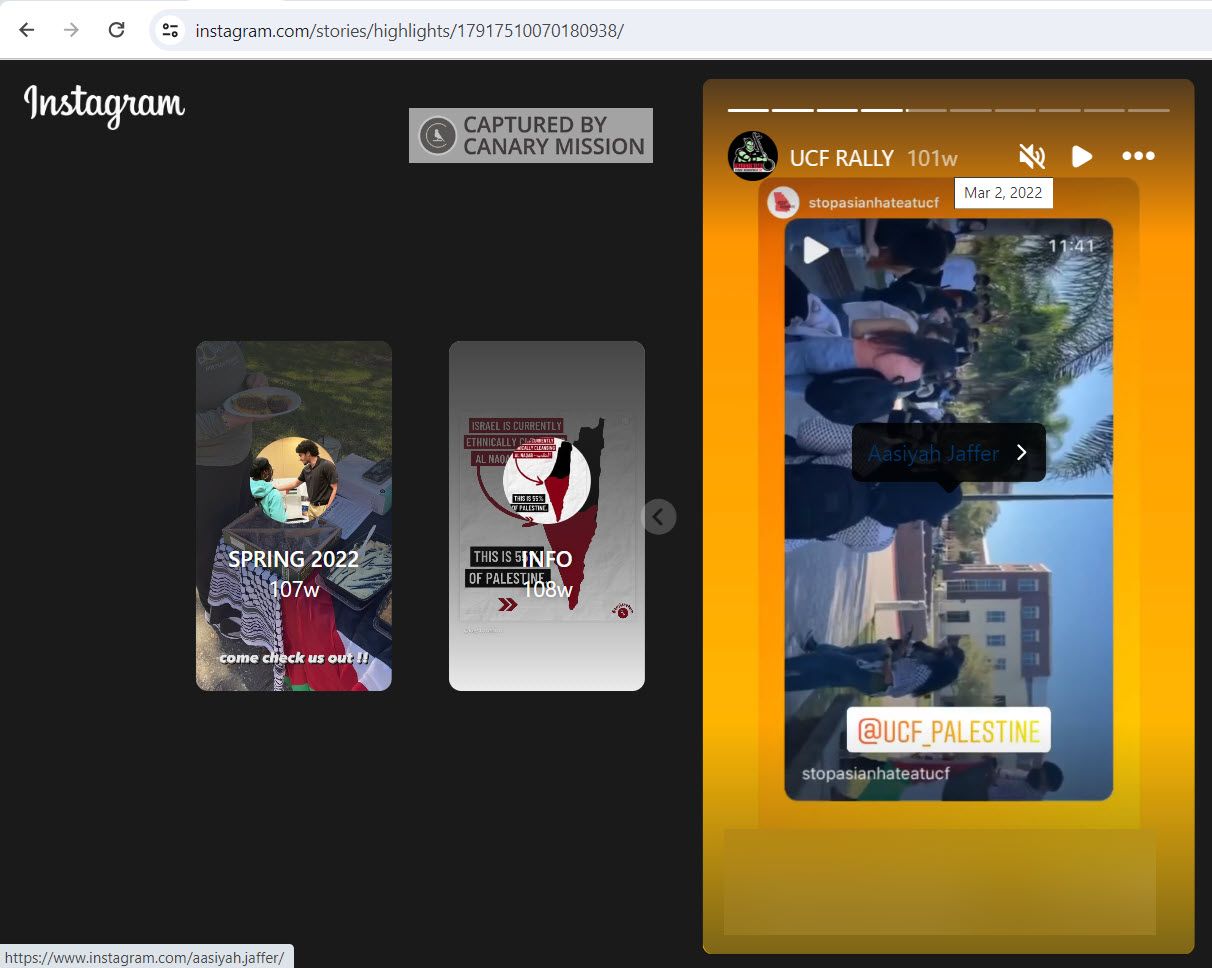Open the SPRING 2022 highlight

293,516
